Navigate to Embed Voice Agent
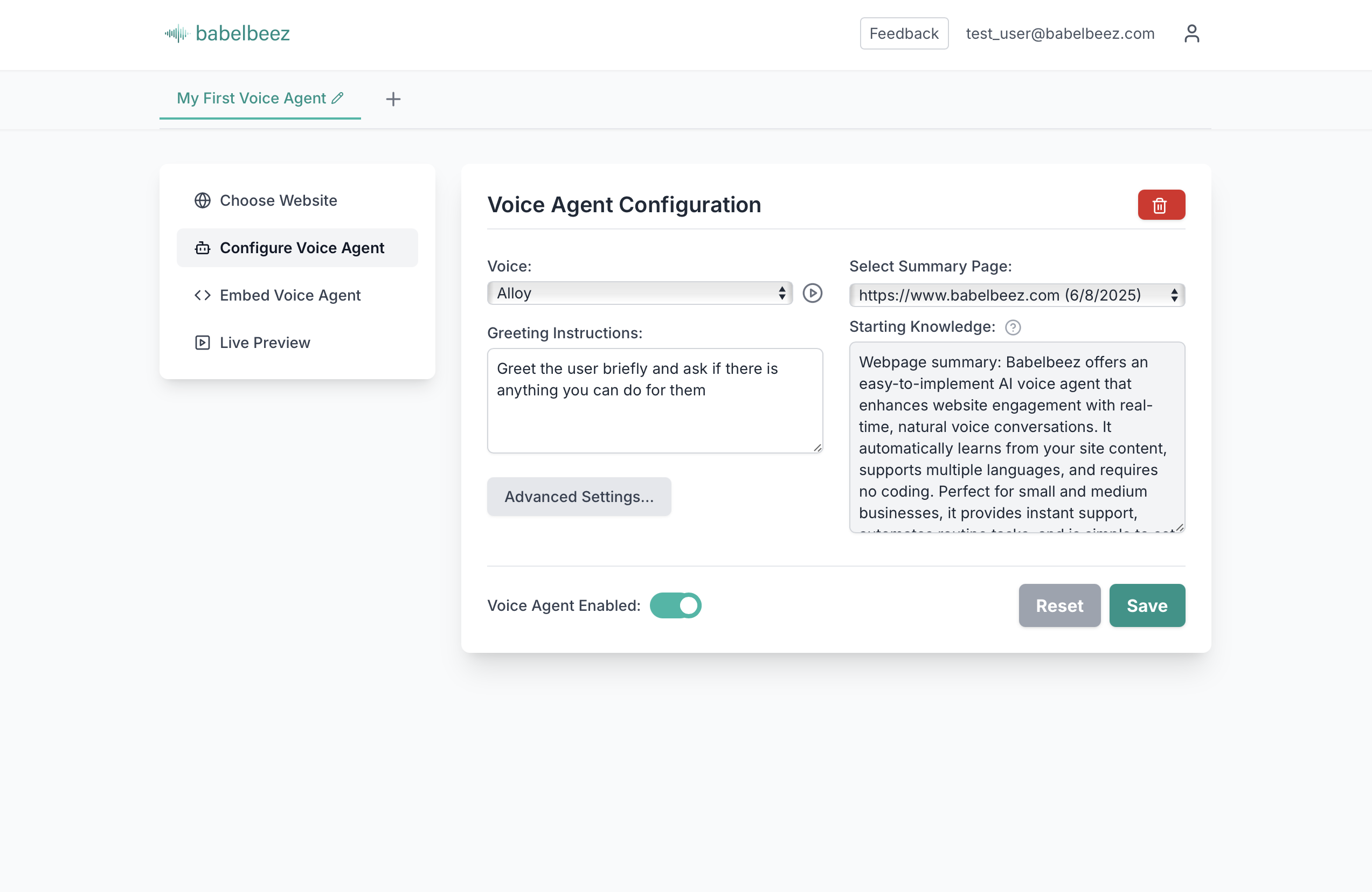1372x892 pixels. [x=297, y=295]
